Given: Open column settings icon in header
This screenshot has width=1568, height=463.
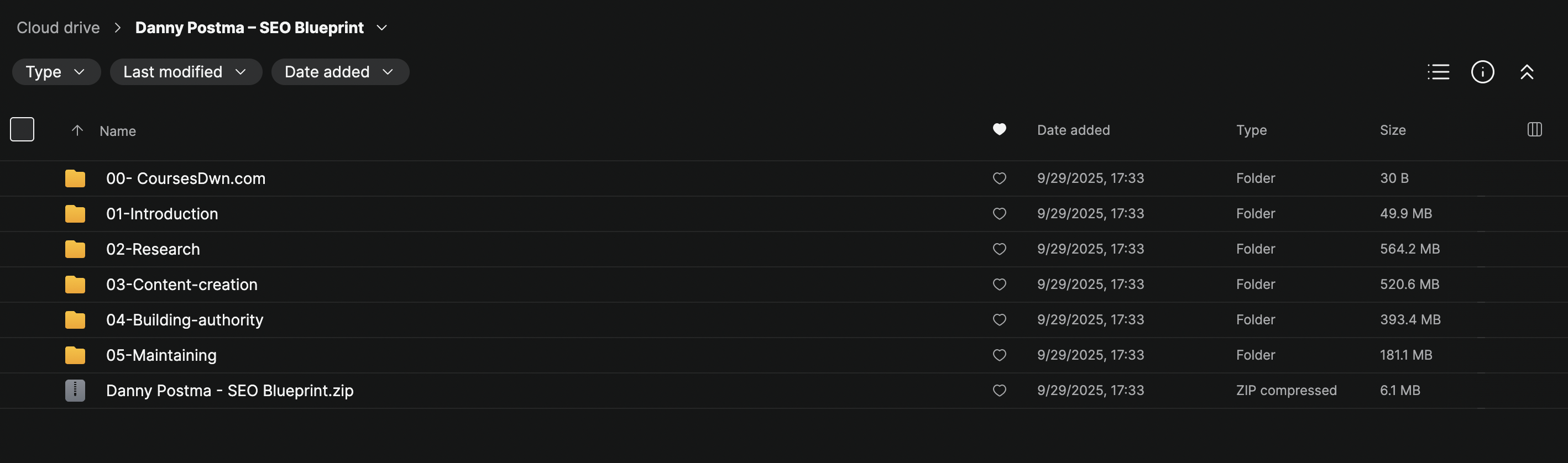Looking at the screenshot, I should point(1534,129).
